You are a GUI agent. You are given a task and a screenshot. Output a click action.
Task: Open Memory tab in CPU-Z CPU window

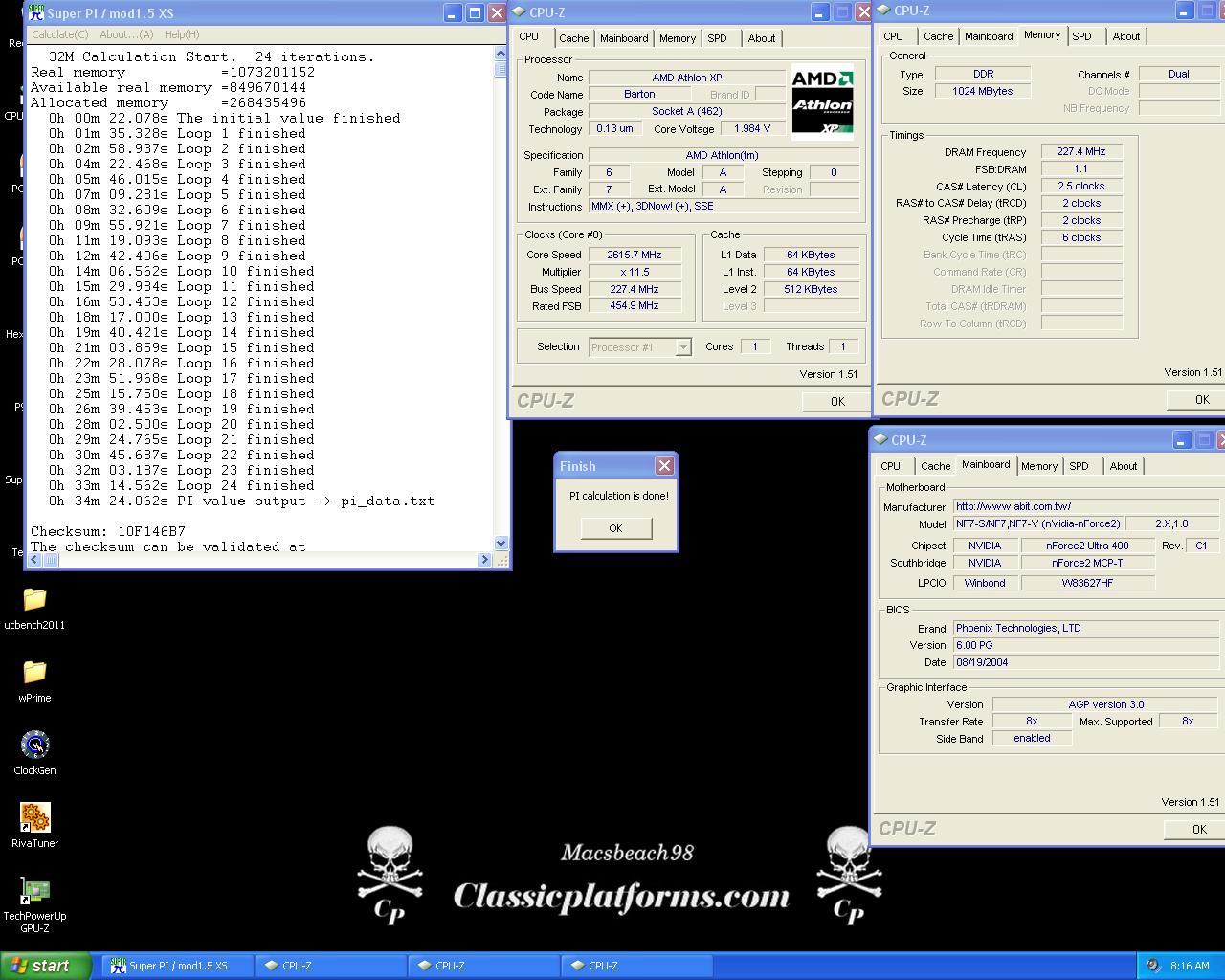(x=678, y=38)
